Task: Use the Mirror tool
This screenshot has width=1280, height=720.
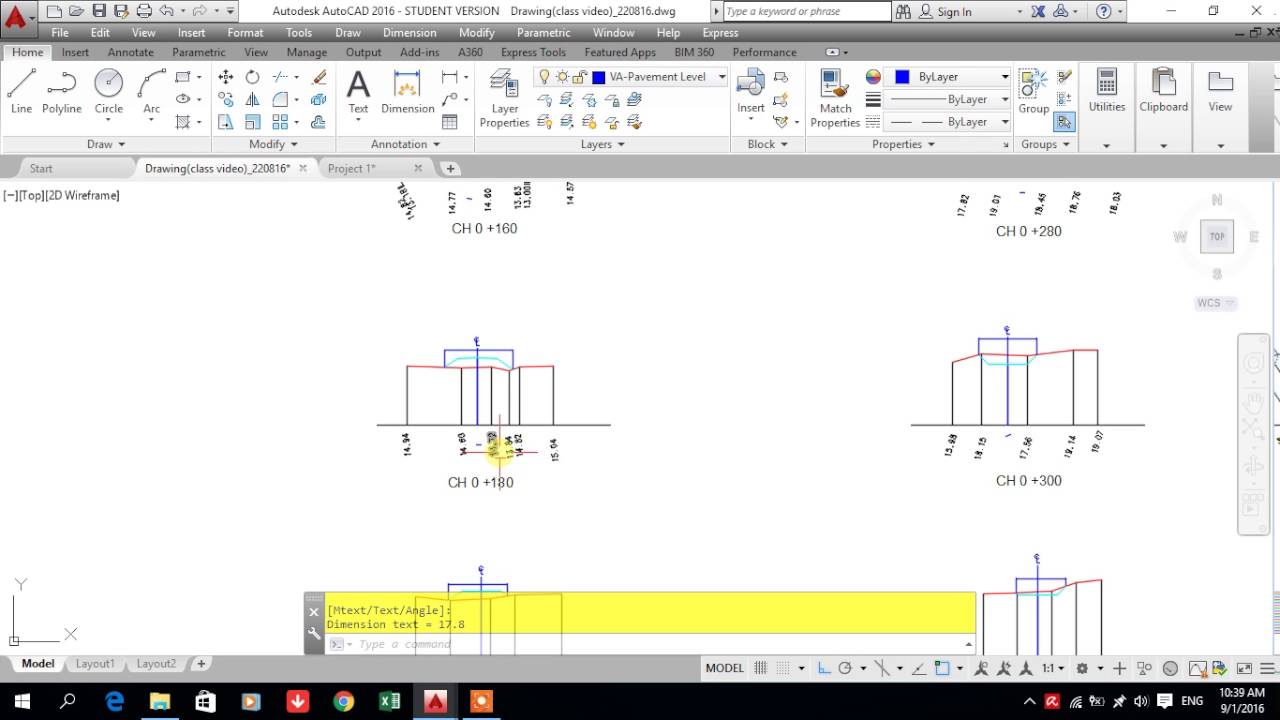Action: (252, 99)
